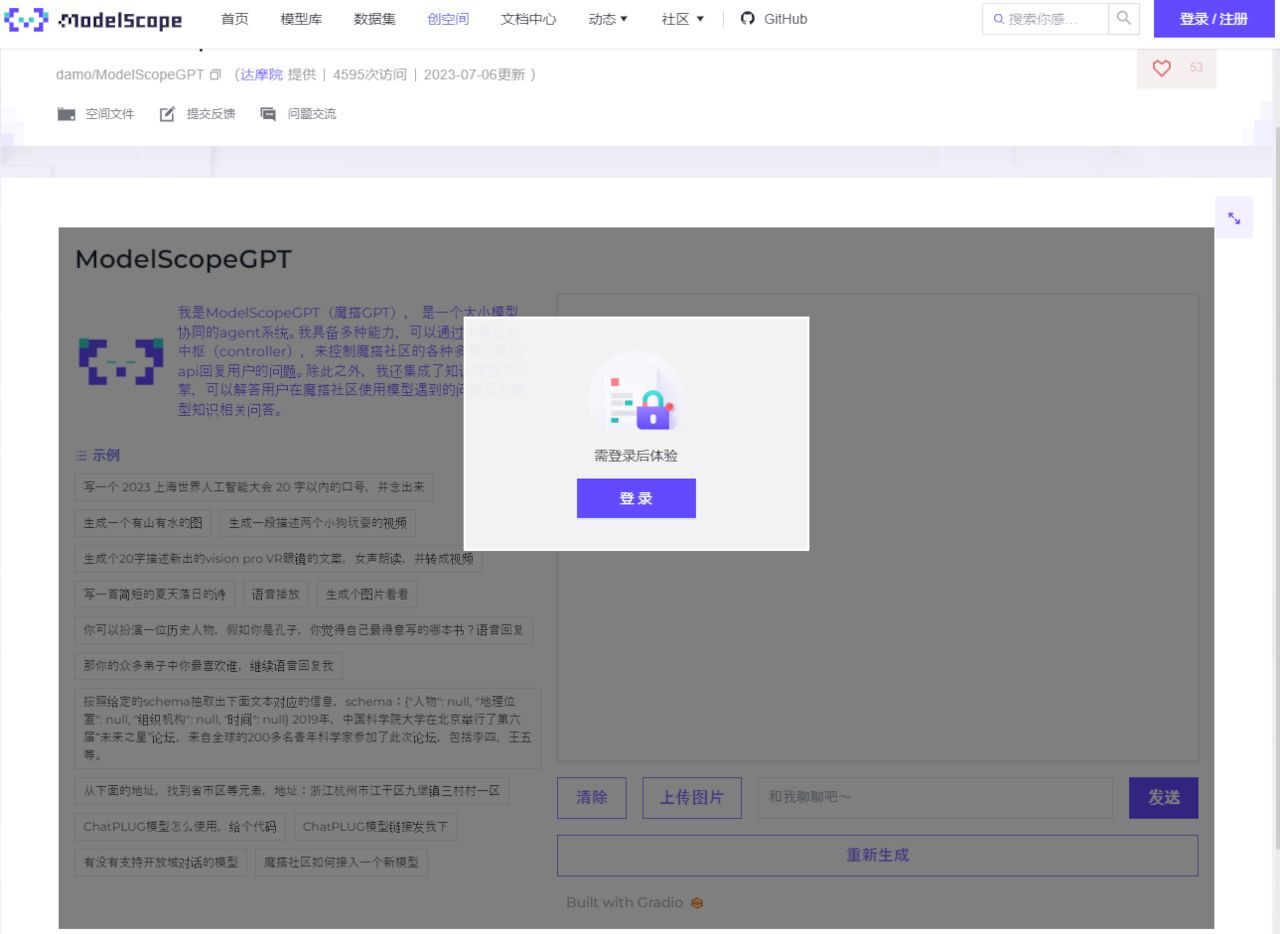Click the like count 53
Image resolution: width=1280 pixels, height=934 pixels.
(x=1196, y=68)
